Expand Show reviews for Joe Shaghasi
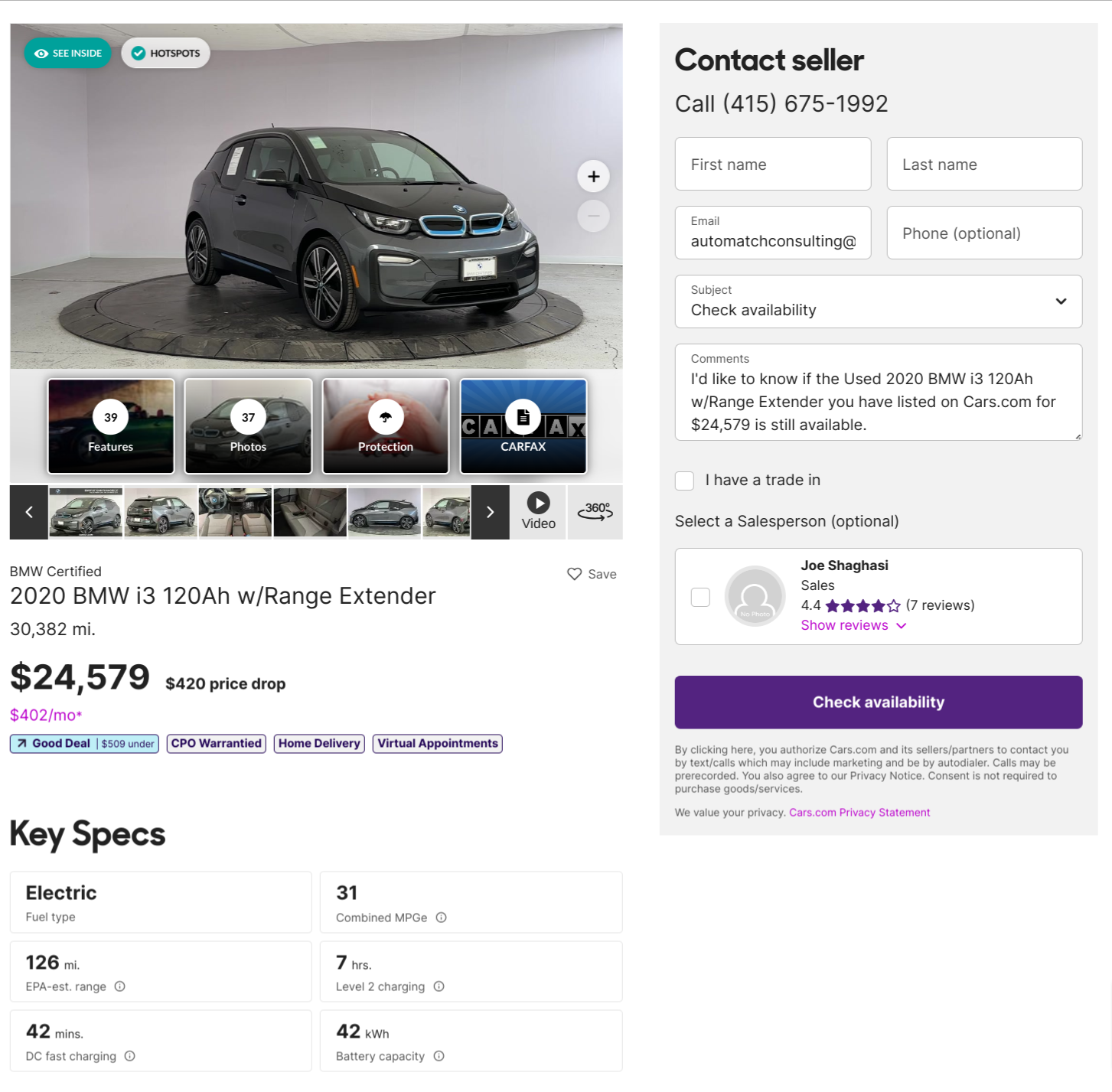Viewport: 1112px width, 1092px height. 853,625
